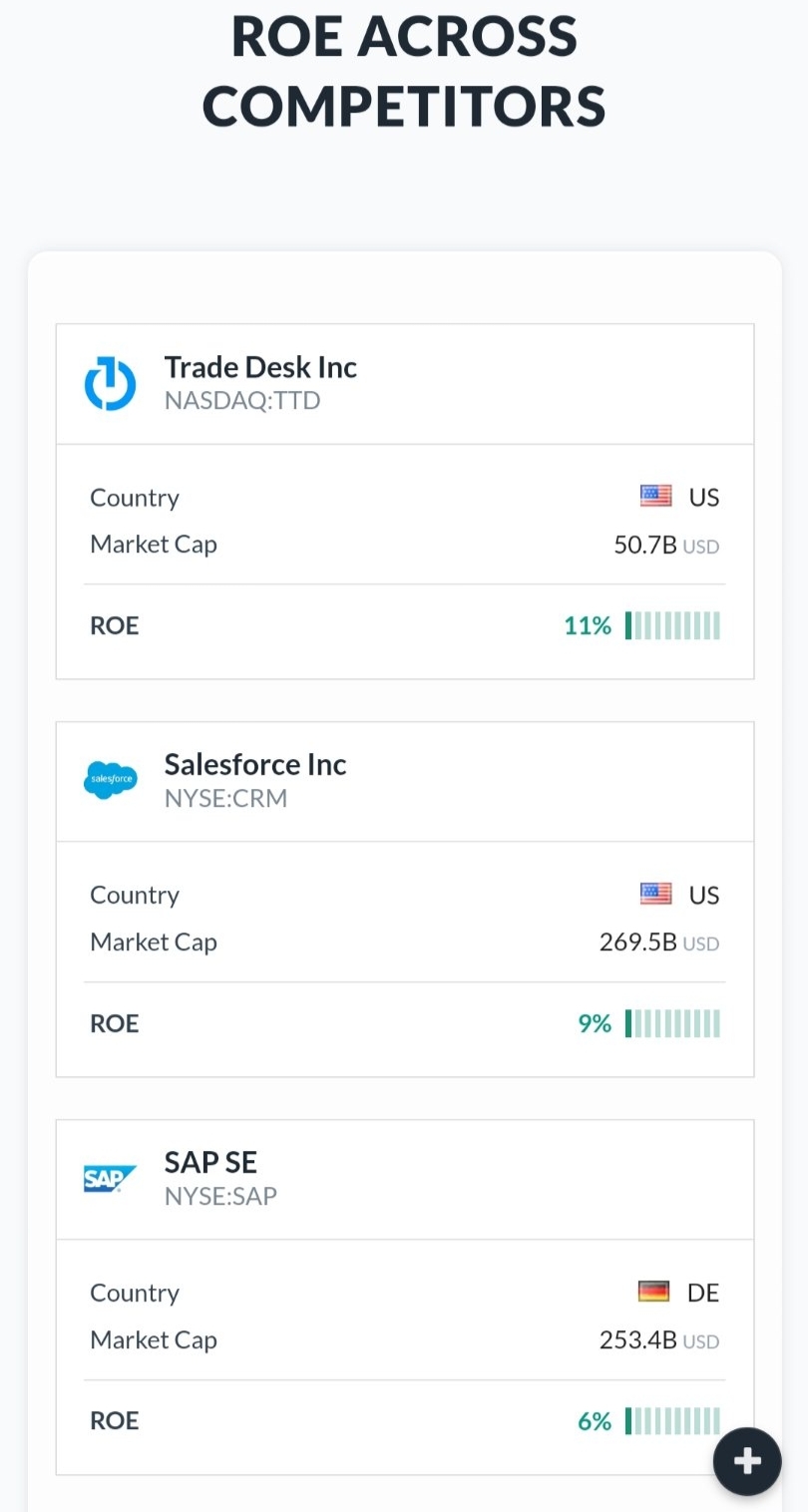Click the Trade Desk power-symbol logo
The width and height of the screenshot is (808, 1512).
click(x=110, y=384)
